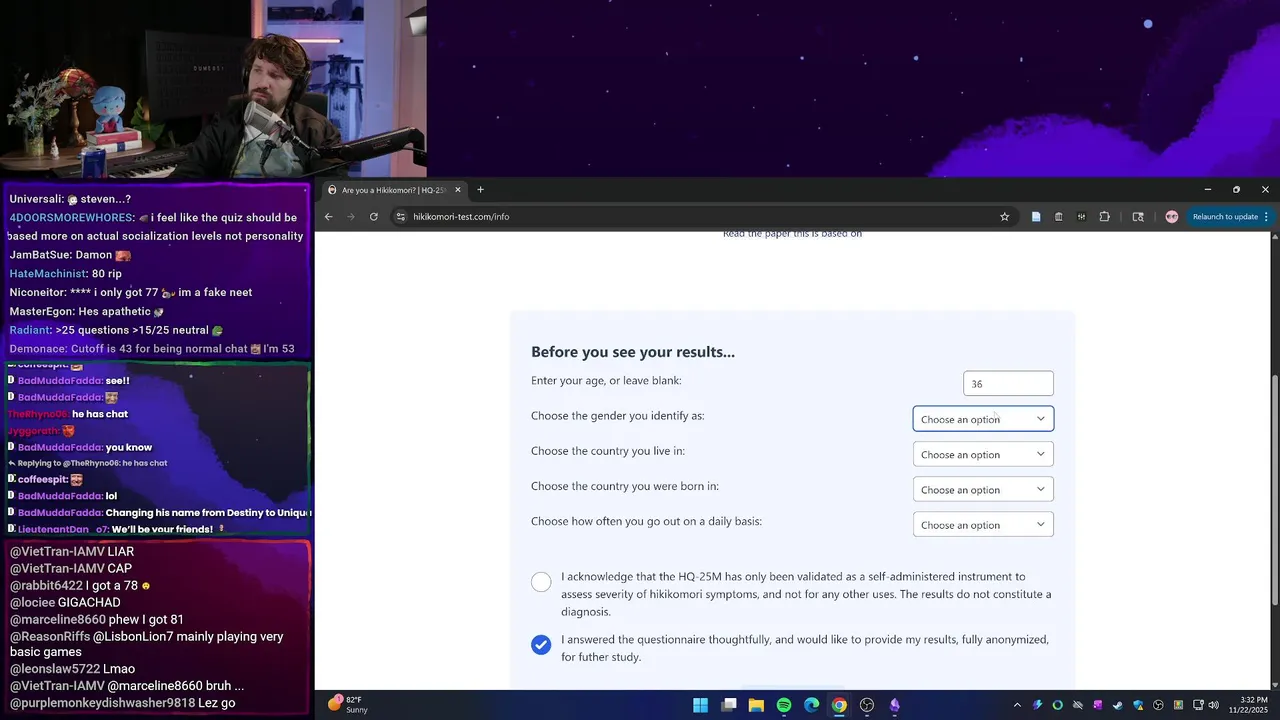Click chat message from HateMachinist '80 rip'
This screenshot has width=1280, height=720.
point(66,274)
